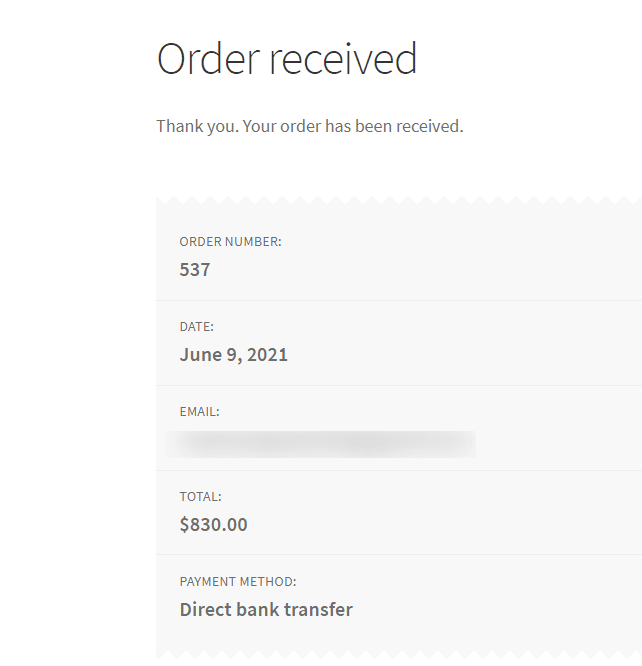The image size is (642, 666).
Task: Click the EMAIL label
Action: 199,412
